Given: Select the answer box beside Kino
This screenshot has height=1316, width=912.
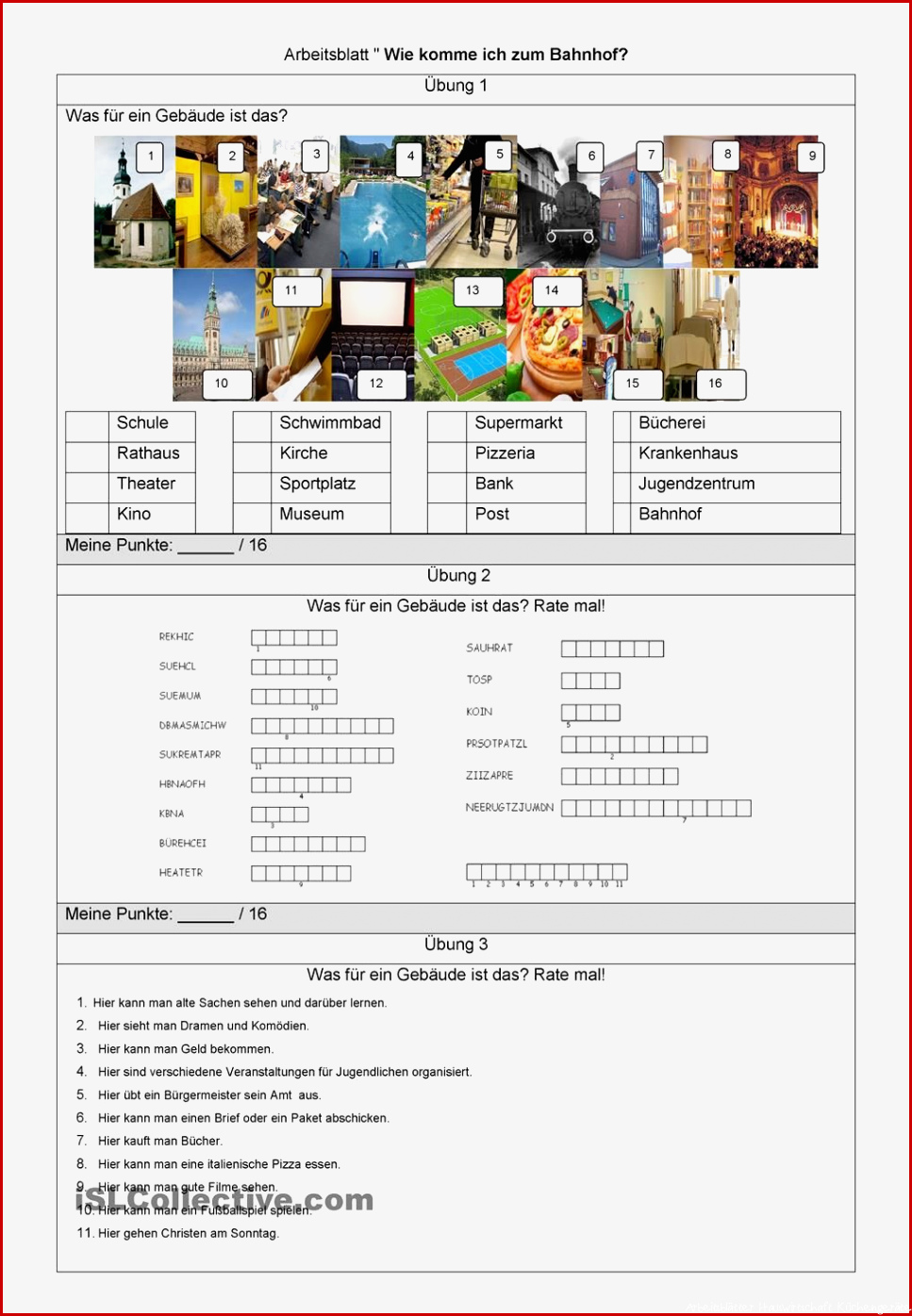Looking at the screenshot, I should coord(87,518).
